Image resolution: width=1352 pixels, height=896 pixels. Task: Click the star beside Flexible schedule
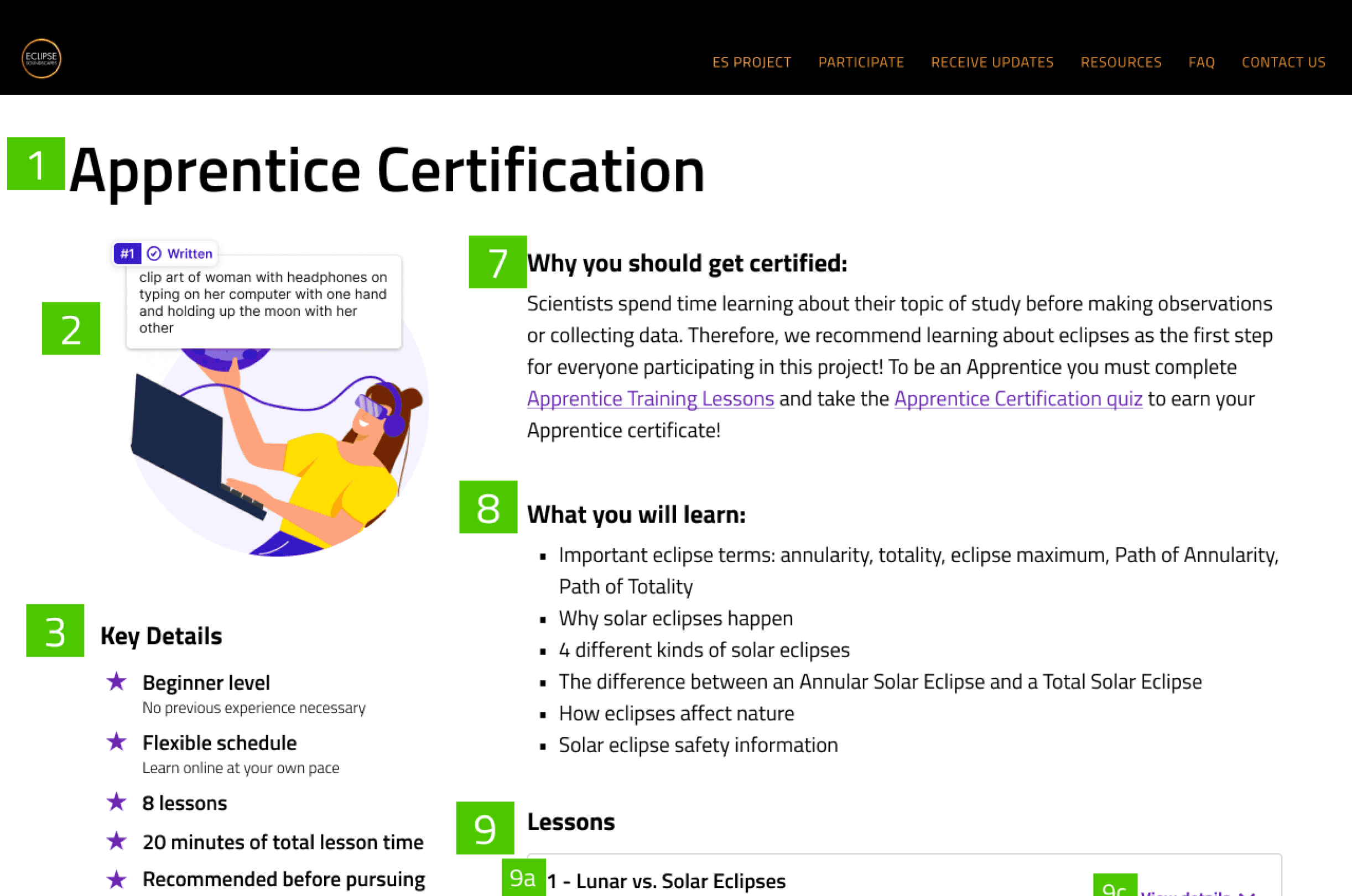(117, 742)
